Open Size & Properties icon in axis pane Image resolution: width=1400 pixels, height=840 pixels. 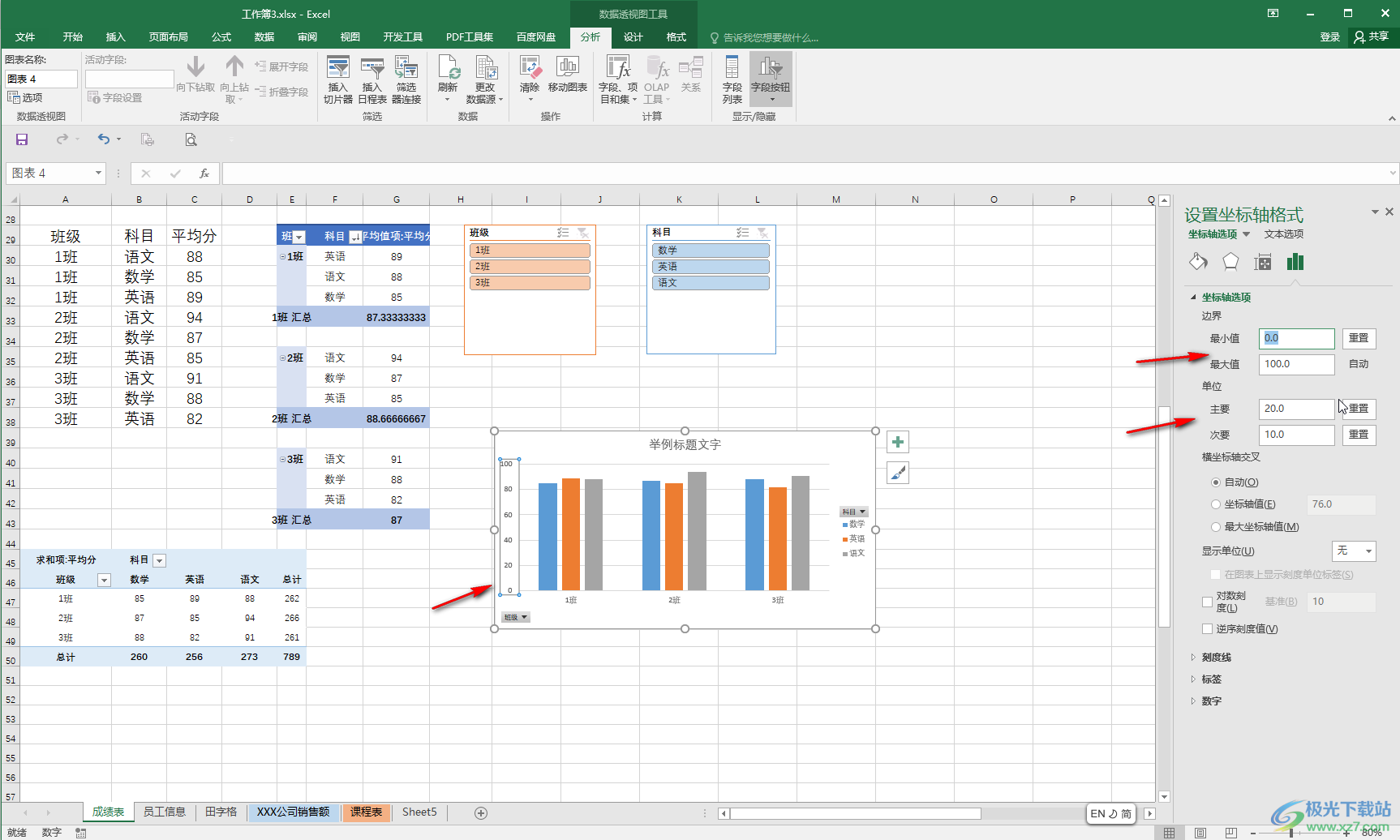pos(1263,261)
